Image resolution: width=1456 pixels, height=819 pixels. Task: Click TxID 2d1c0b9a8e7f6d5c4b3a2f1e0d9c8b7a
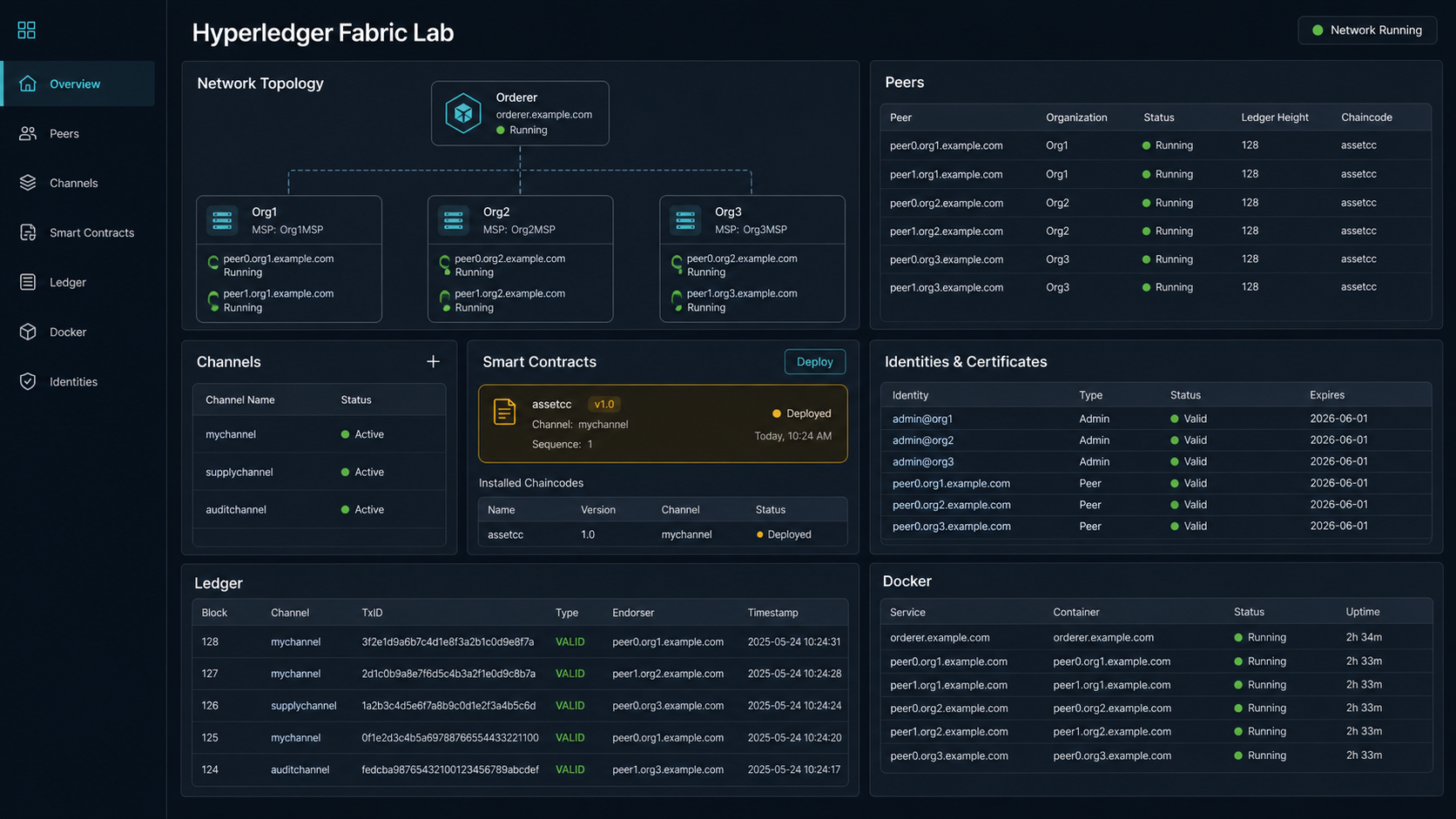(x=448, y=674)
